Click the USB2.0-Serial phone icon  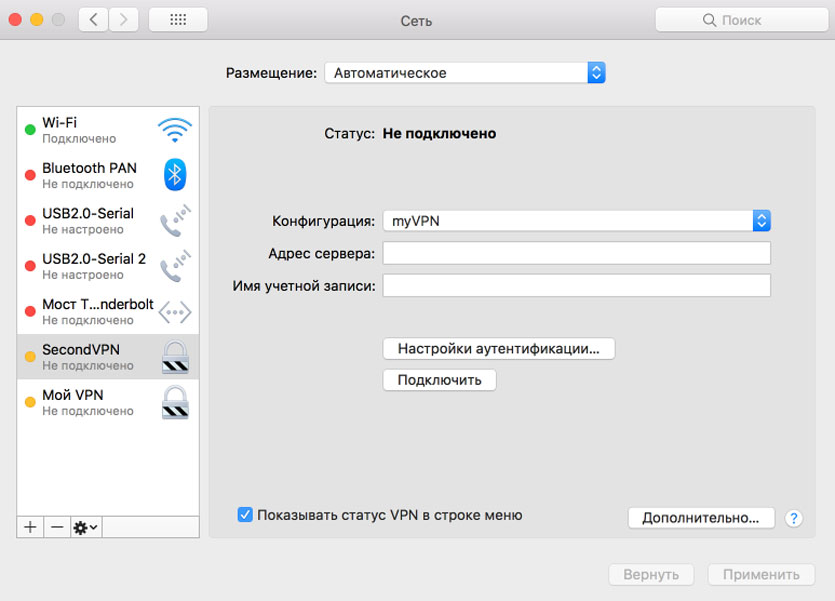175,221
